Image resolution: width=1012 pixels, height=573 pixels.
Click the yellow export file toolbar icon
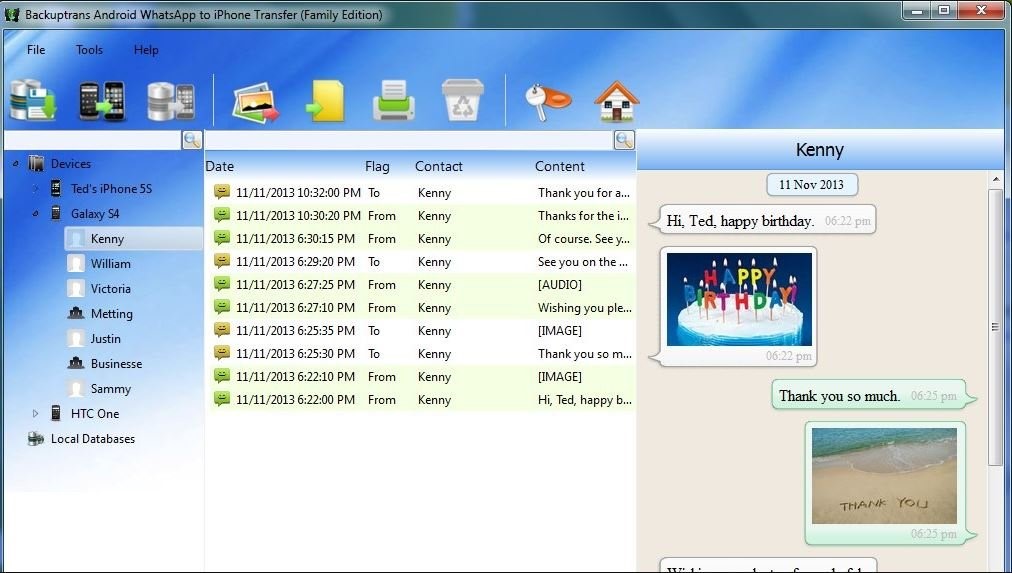pyautogui.click(x=325, y=101)
